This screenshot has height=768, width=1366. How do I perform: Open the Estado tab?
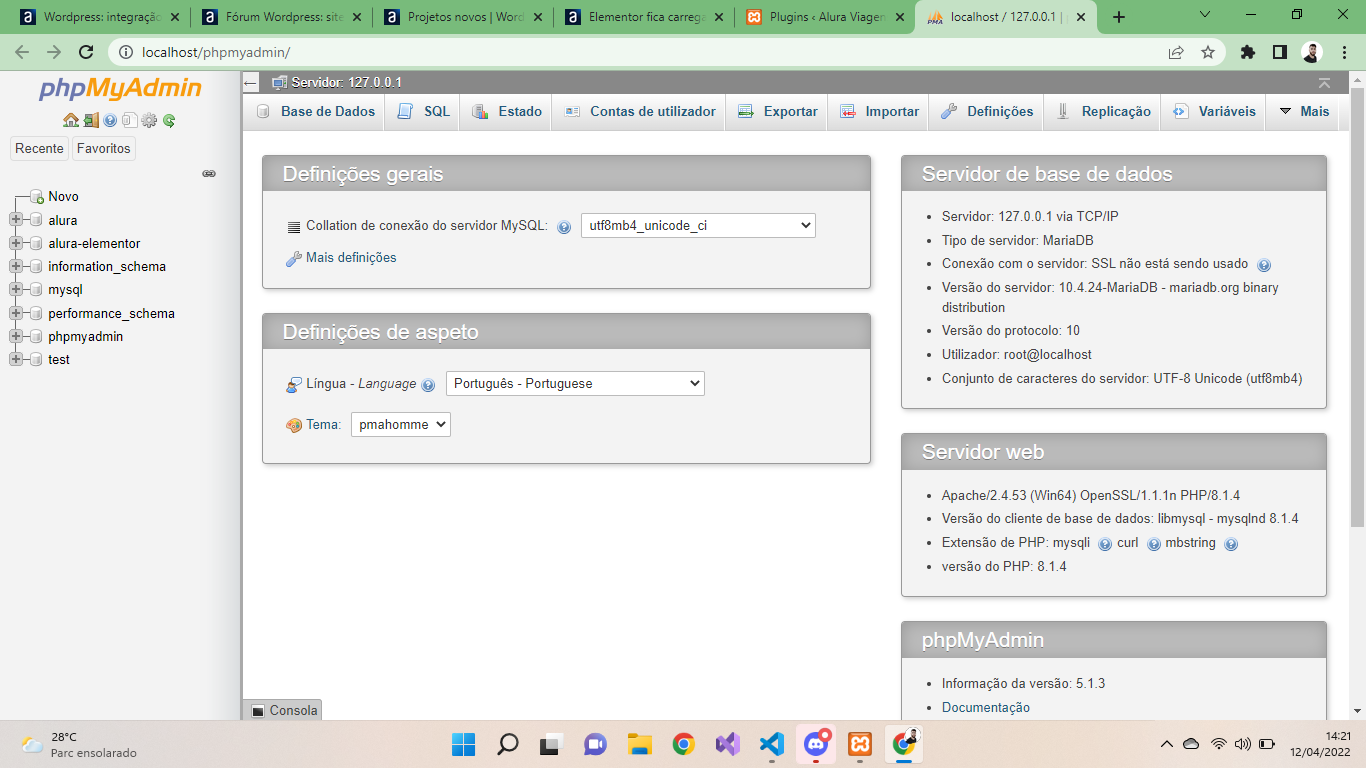coord(505,111)
